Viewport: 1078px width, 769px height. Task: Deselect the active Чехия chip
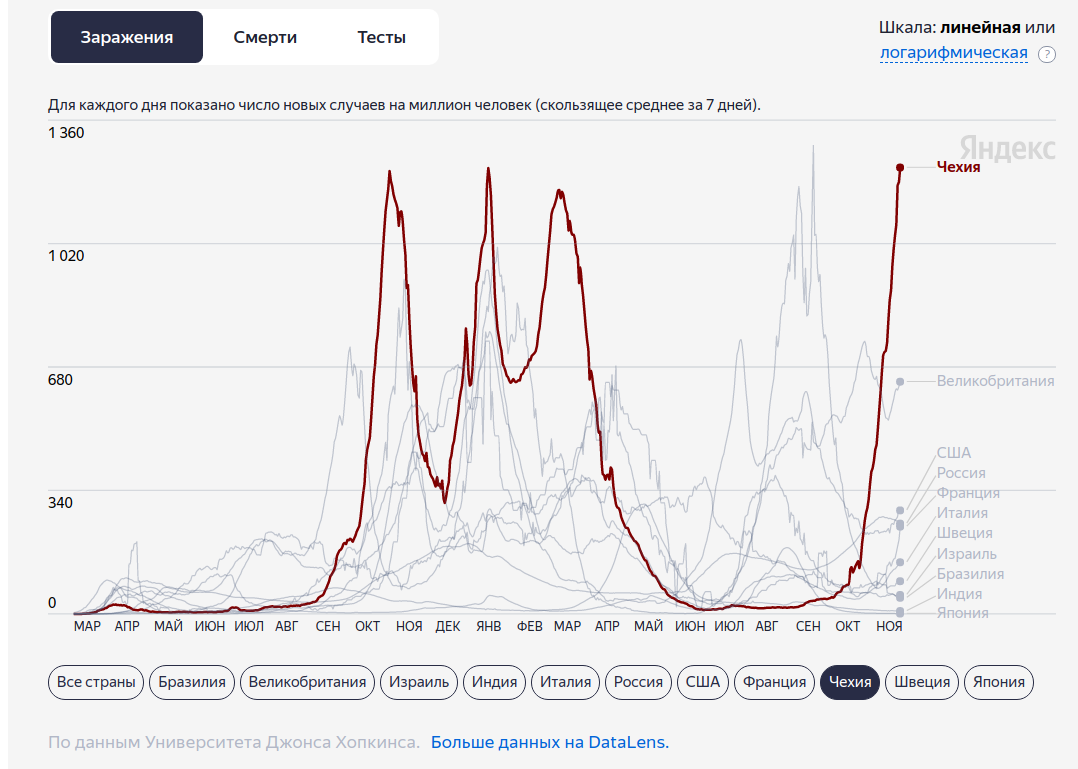pos(849,682)
